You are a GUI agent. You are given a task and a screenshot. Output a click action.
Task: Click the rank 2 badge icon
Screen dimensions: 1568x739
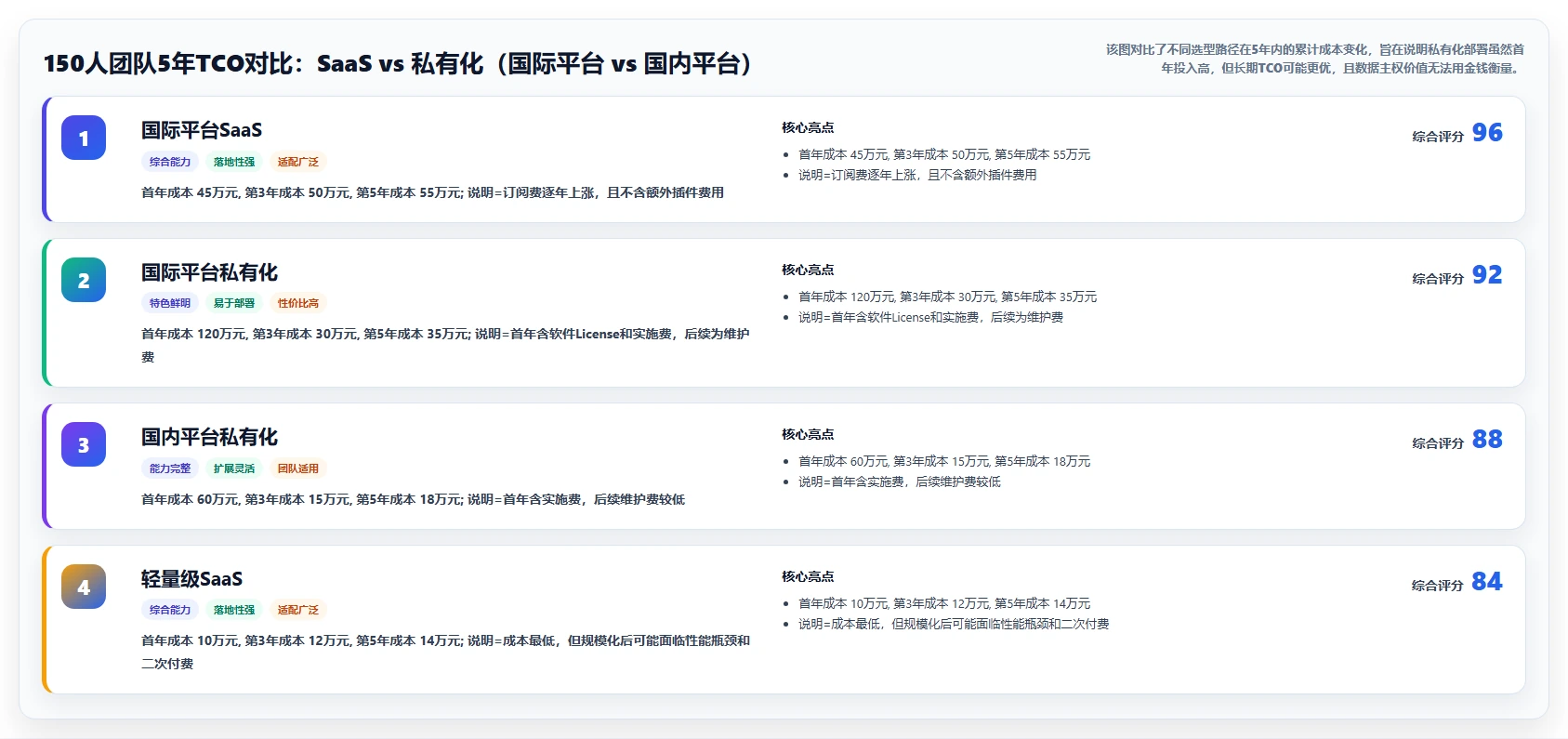84,280
